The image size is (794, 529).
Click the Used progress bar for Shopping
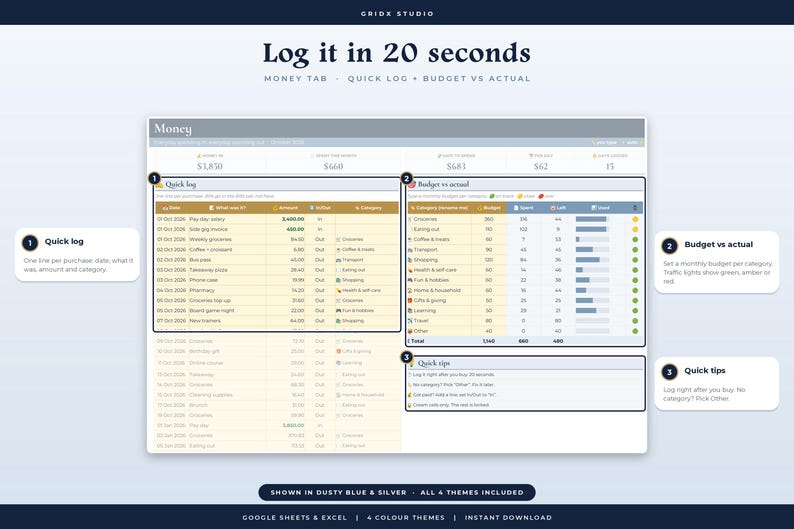pos(592,260)
